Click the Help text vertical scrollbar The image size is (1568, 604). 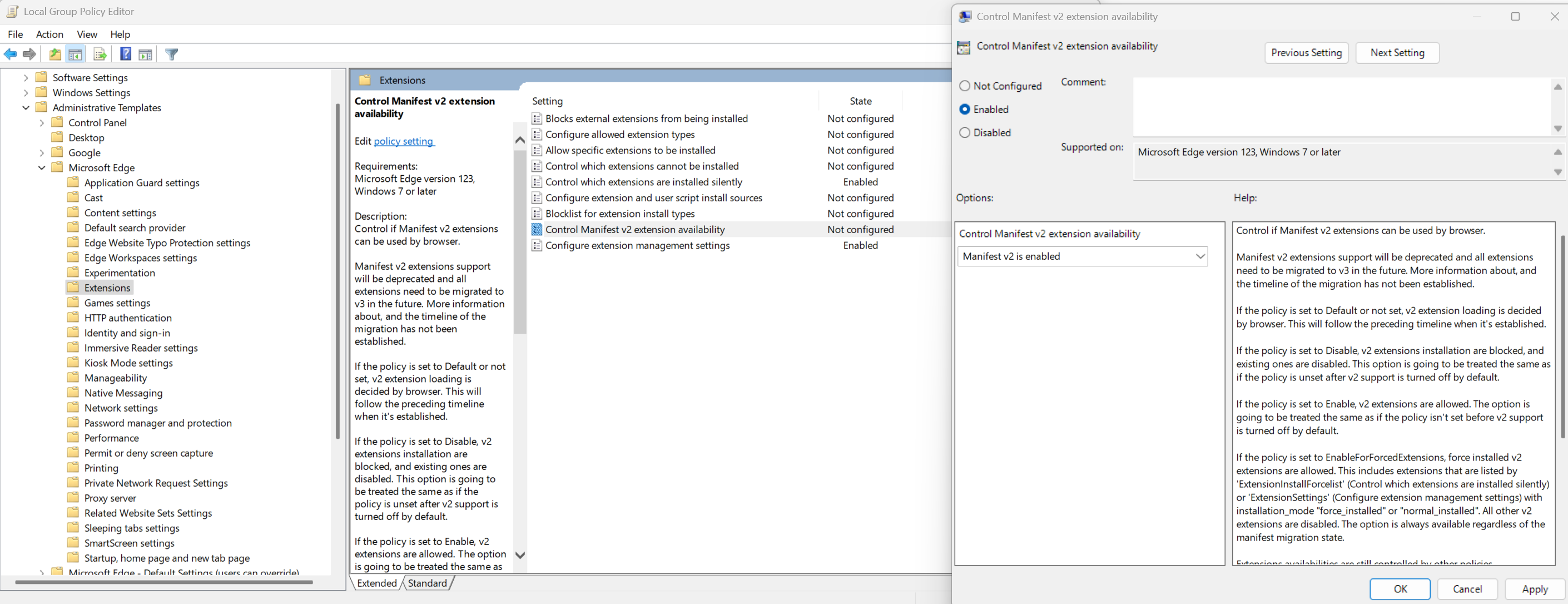coord(1562,336)
